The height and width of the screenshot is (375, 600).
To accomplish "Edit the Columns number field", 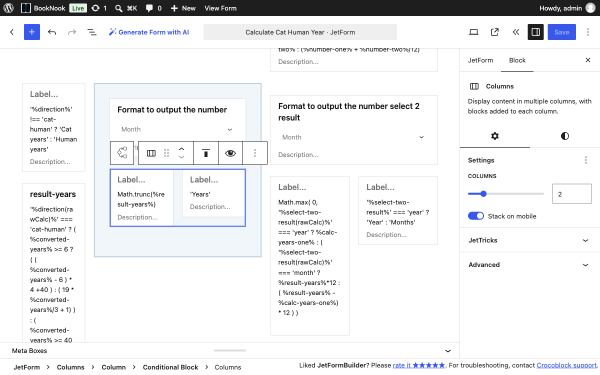I will point(572,194).
